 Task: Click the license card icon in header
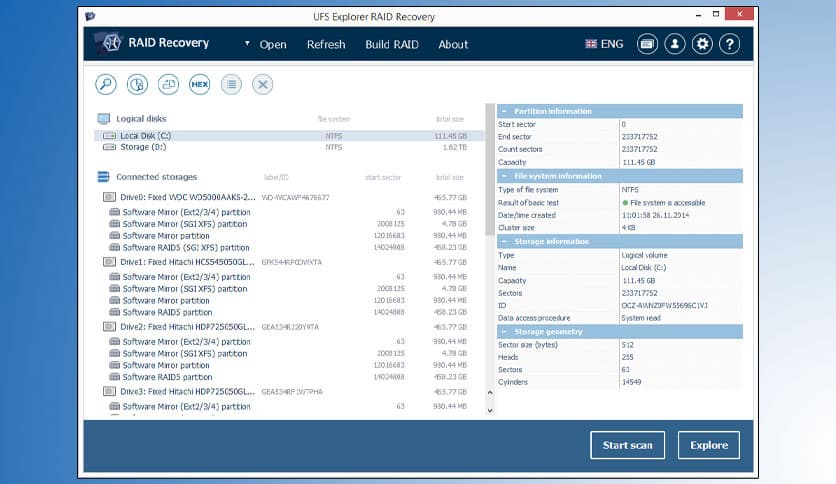pos(648,44)
